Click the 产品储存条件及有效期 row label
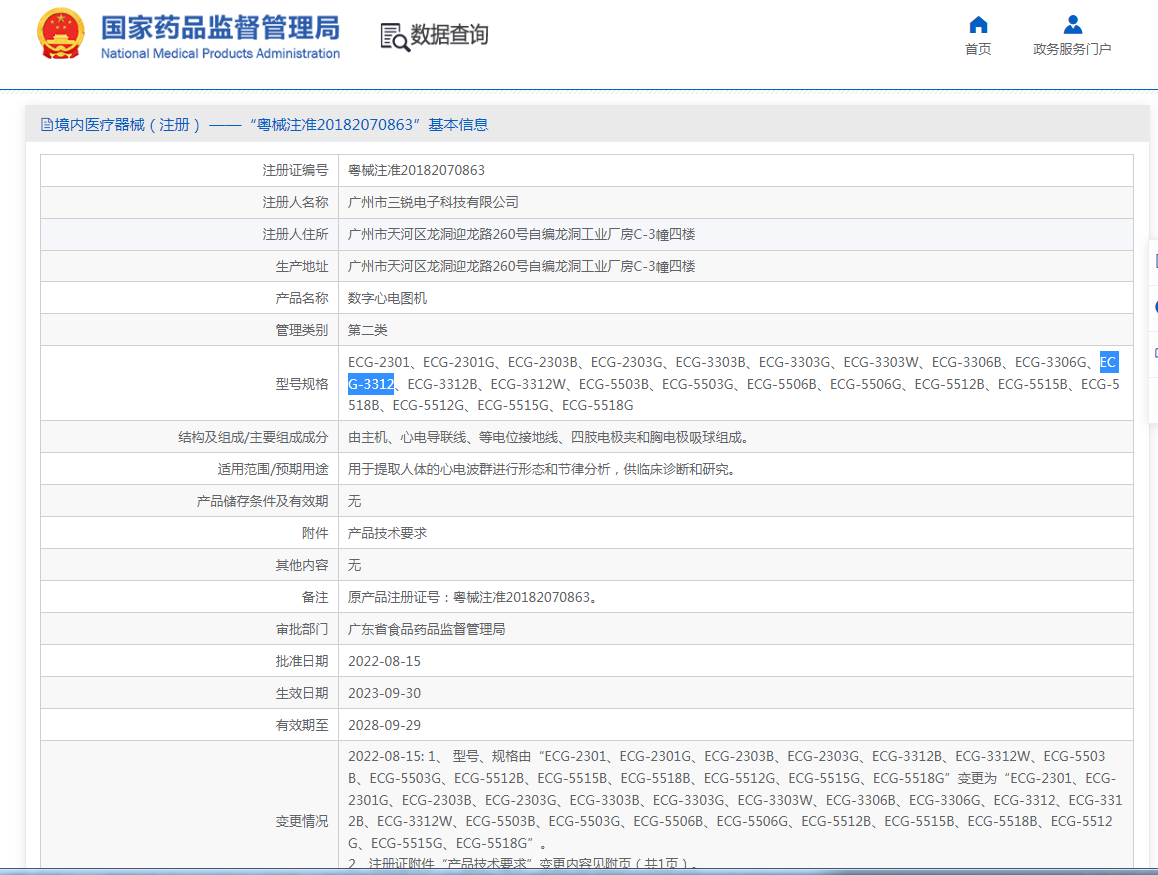The image size is (1158, 875). [x=262, y=501]
